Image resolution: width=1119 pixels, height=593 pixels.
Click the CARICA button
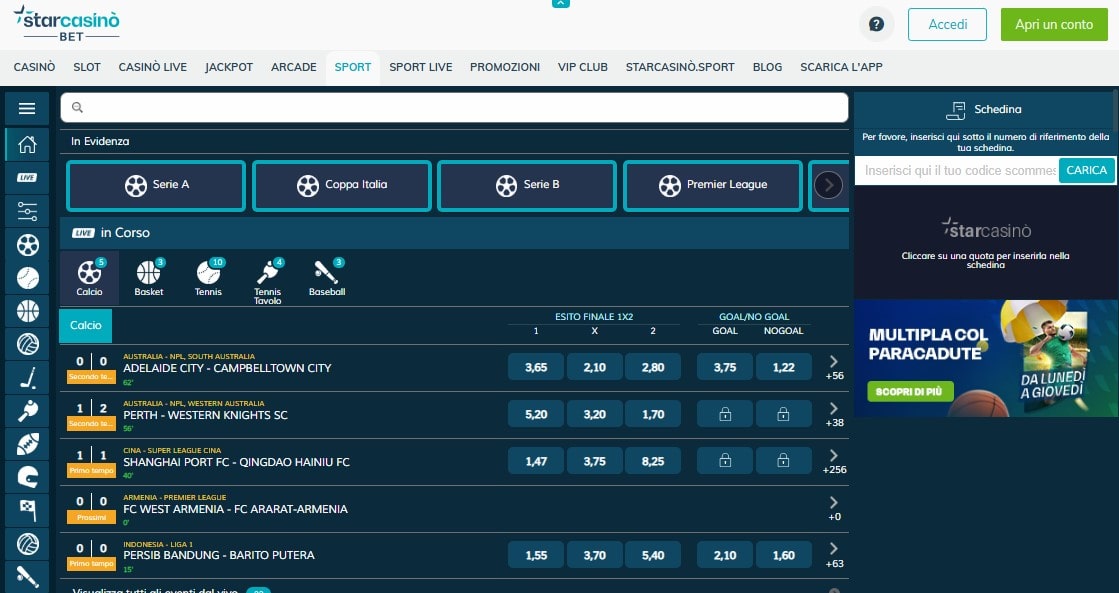pyautogui.click(x=1086, y=171)
